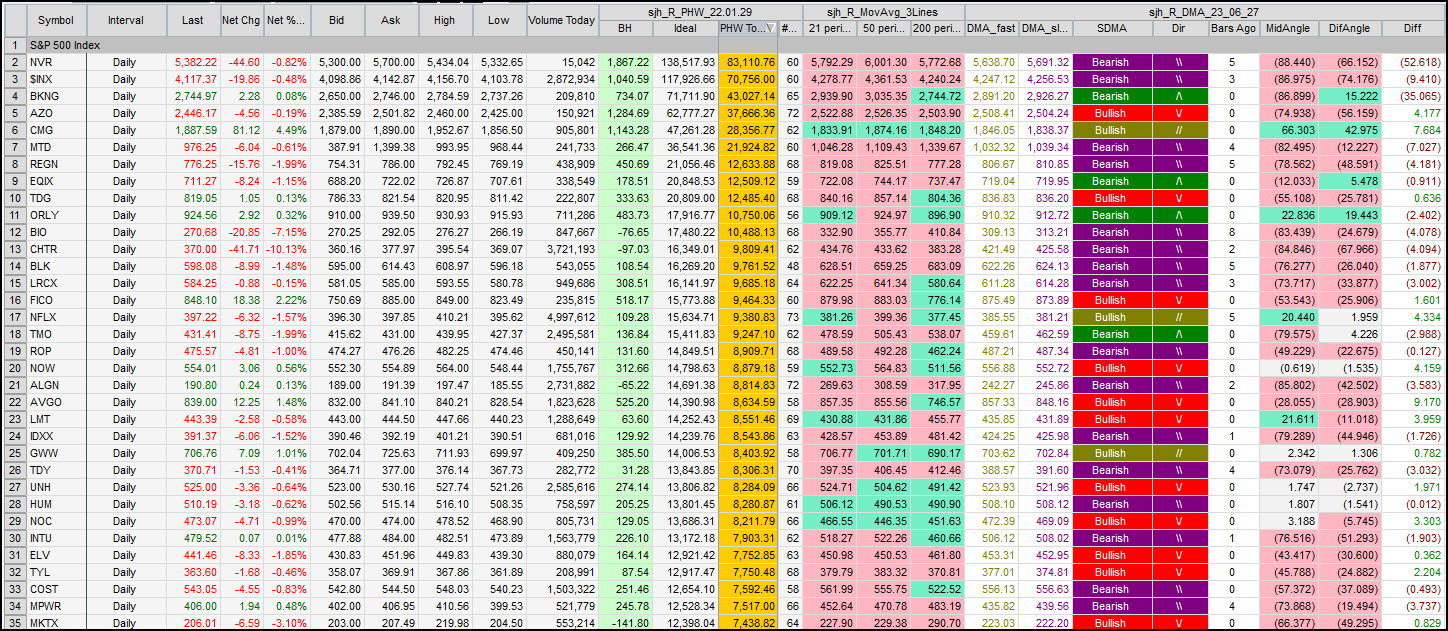
Task: Click the green Bearish SDMA cell for BKNG
Action: pos(1111,96)
